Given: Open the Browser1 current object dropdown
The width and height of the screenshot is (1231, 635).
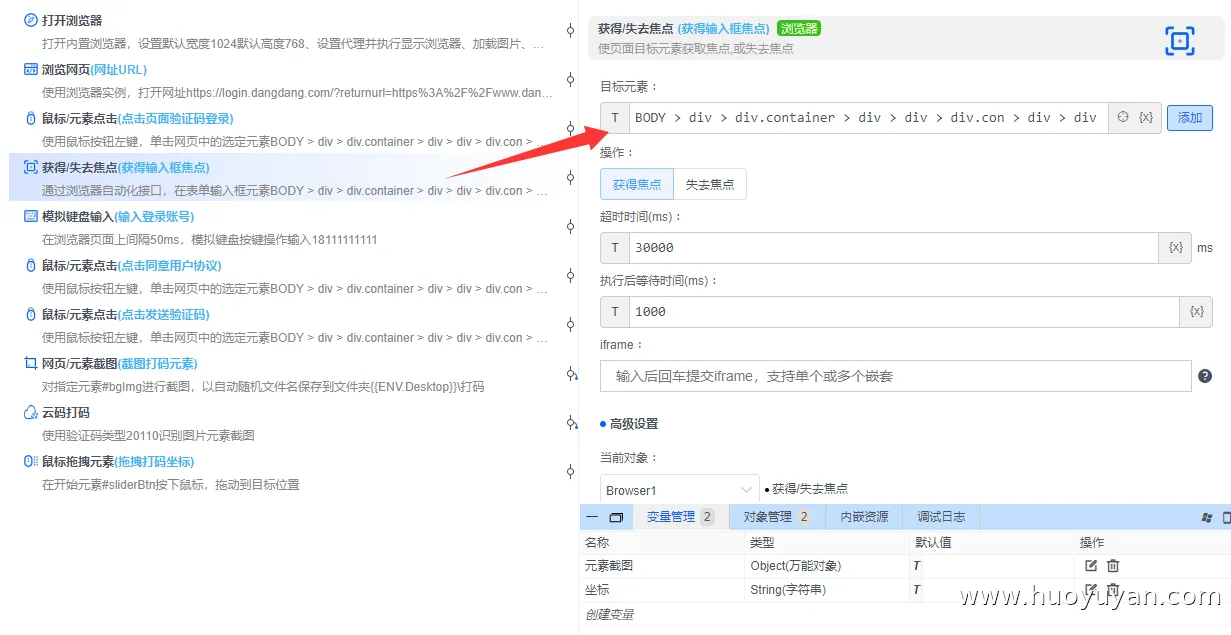Looking at the screenshot, I should pyautogui.click(x=680, y=490).
